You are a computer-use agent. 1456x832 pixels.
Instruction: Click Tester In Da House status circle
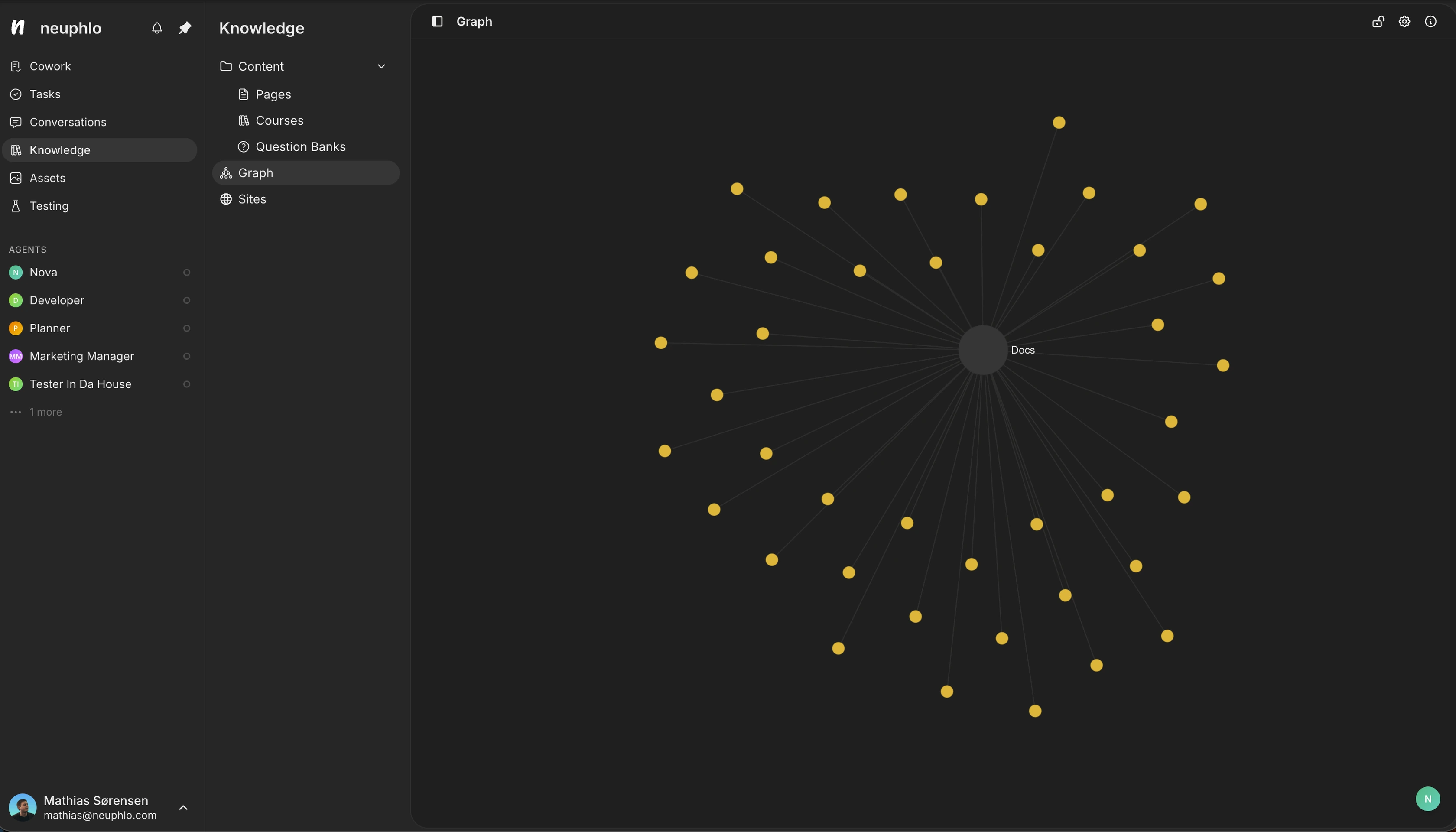click(x=186, y=384)
